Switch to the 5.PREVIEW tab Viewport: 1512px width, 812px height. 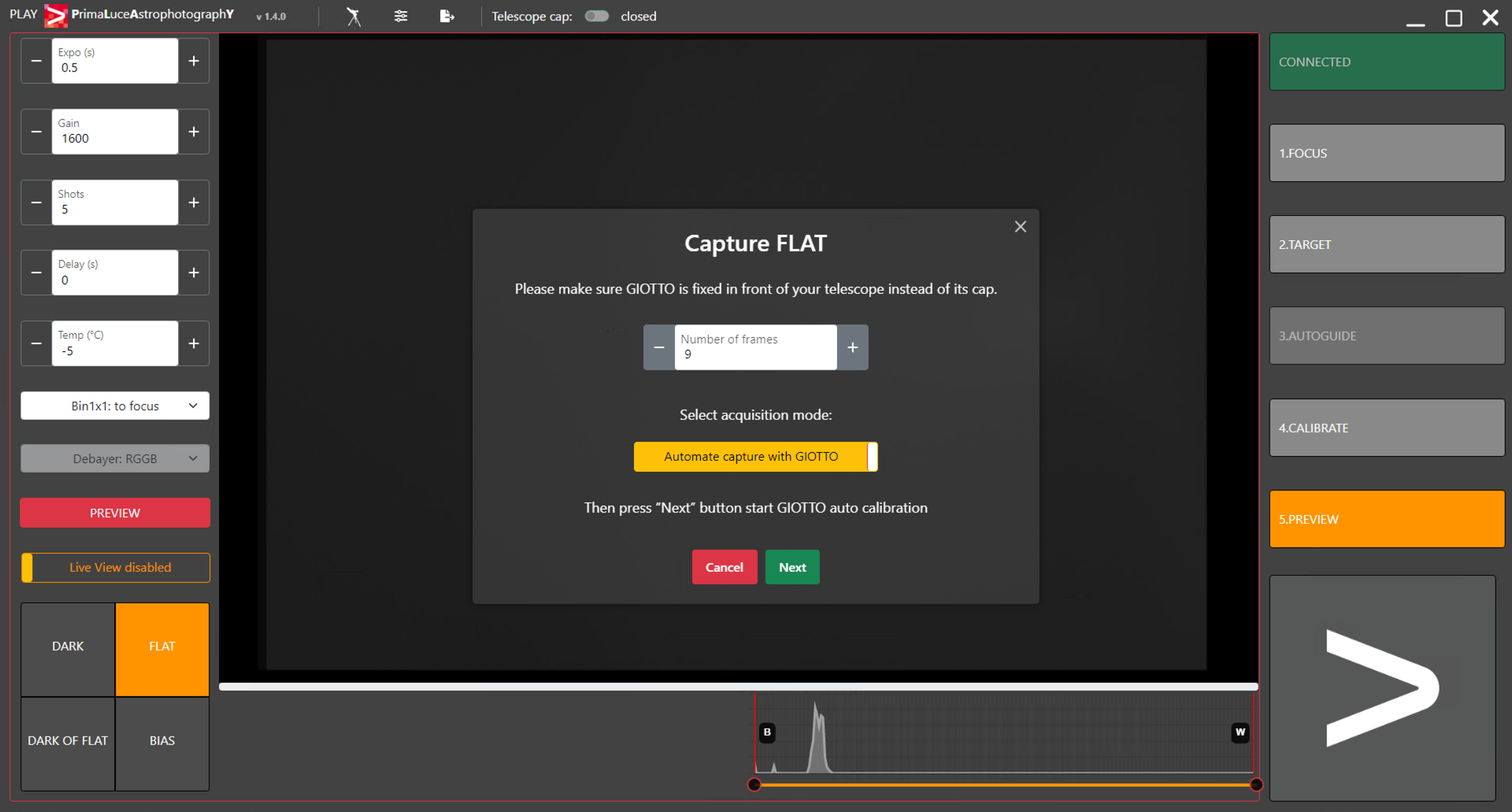pyautogui.click(x=1387, y=519)
